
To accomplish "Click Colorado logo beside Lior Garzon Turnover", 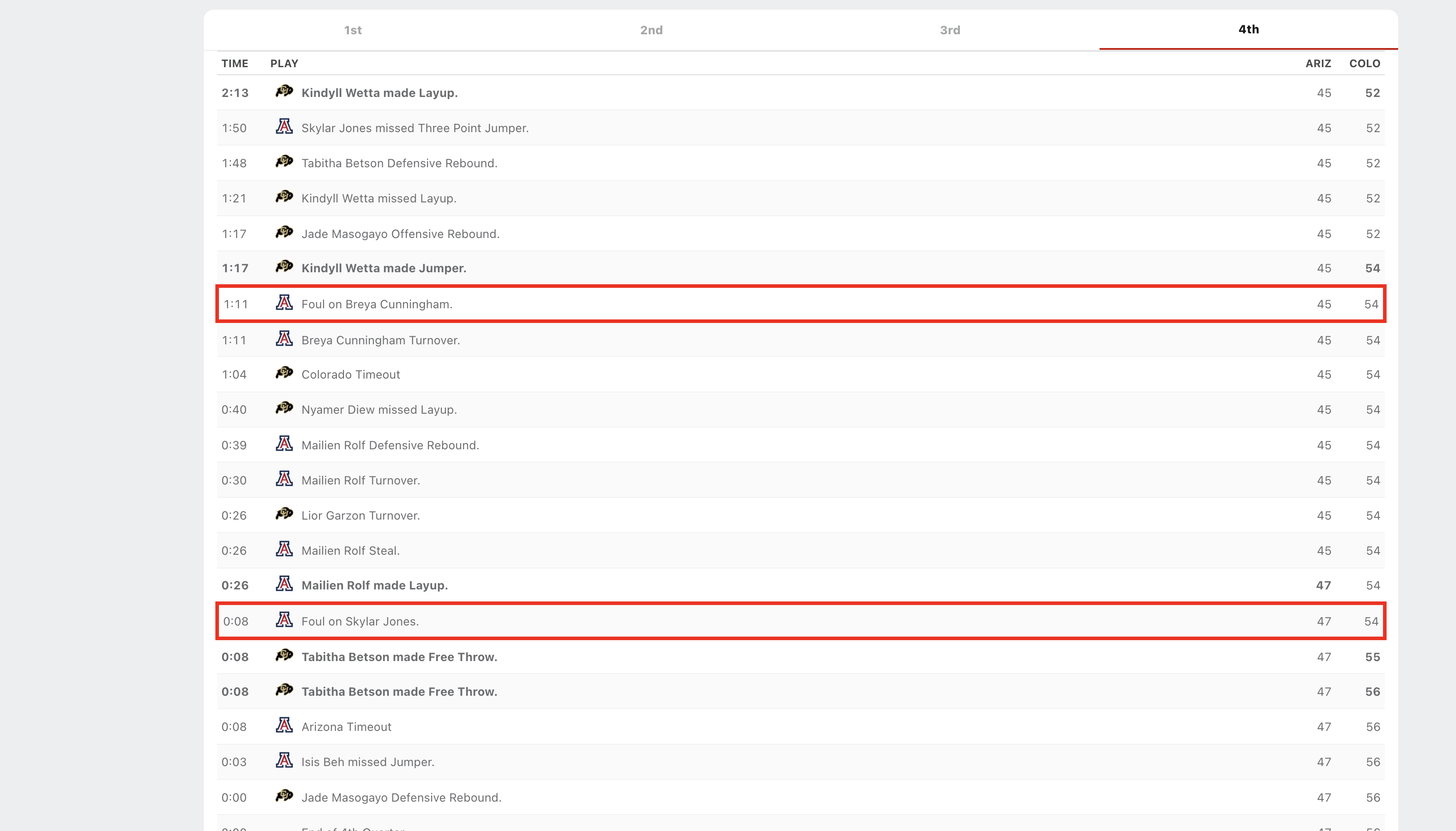I will (x=283, y=514).
